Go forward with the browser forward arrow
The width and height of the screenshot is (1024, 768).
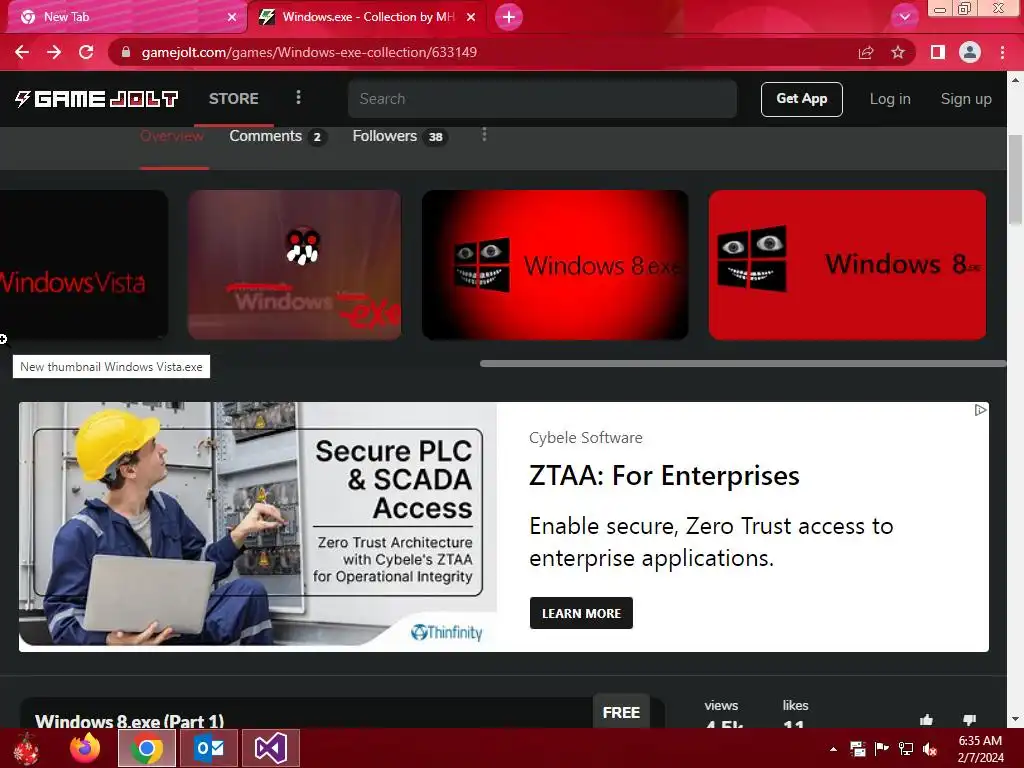54,52
